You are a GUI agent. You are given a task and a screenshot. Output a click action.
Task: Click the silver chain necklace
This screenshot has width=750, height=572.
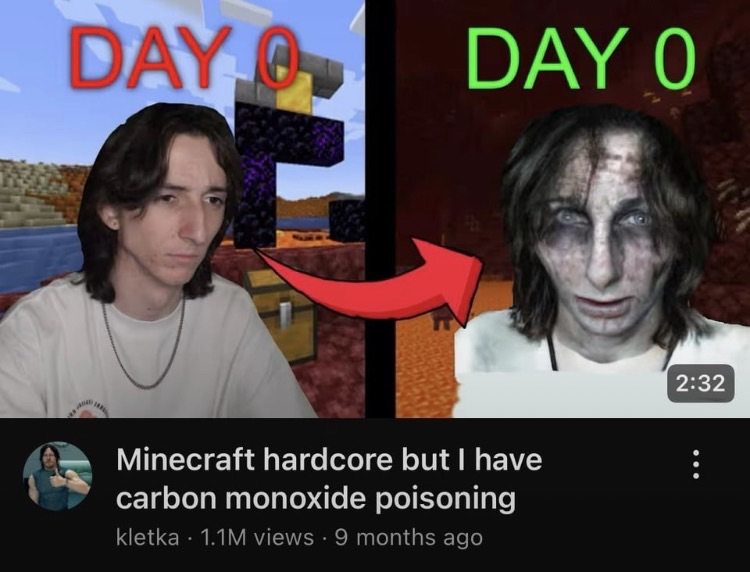143,342
